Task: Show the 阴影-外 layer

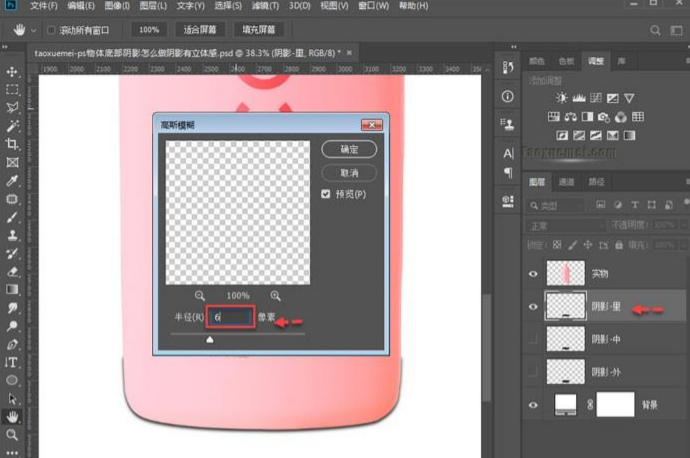Action: point(533,372)
